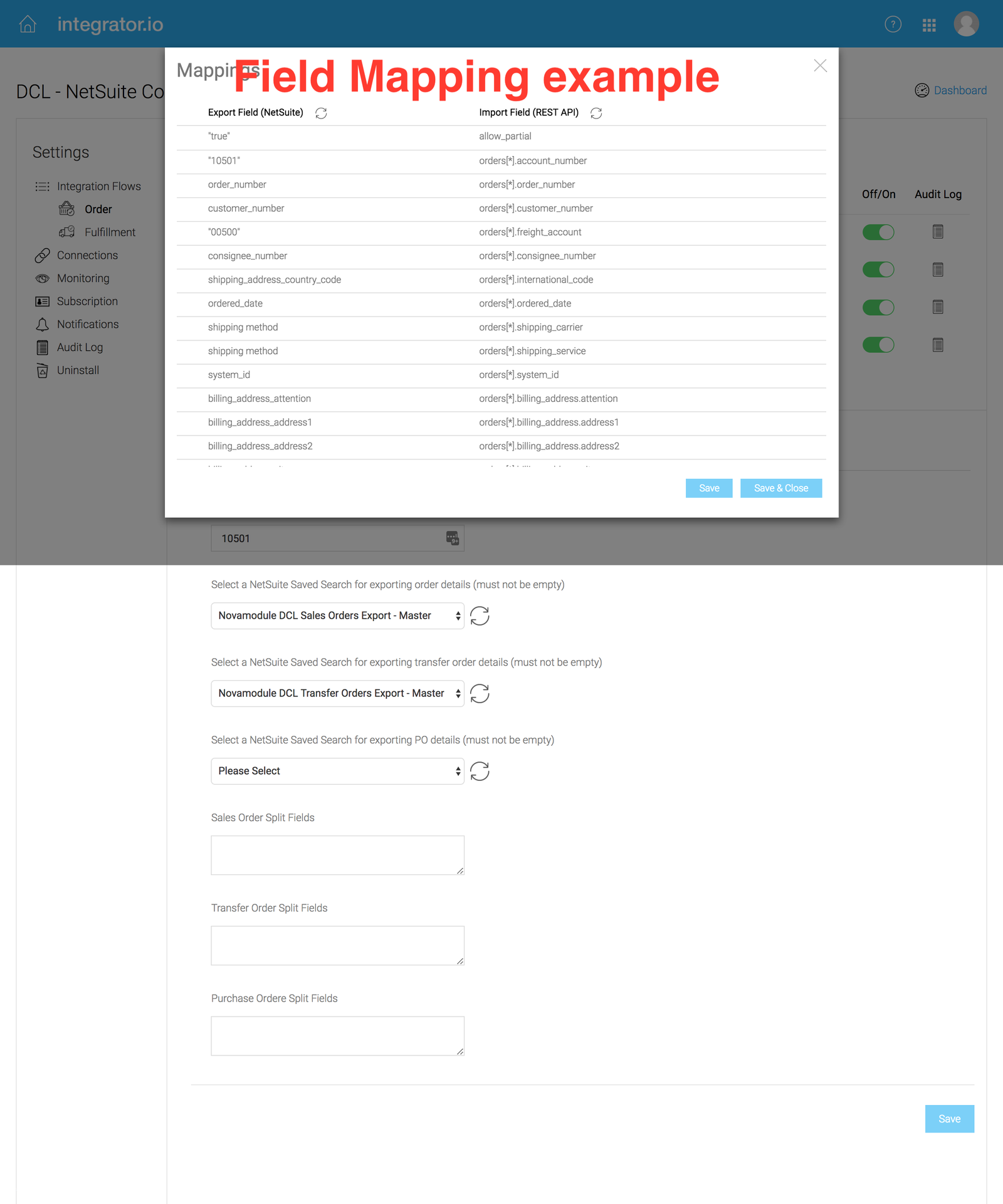Open the user profile avatar
Image resolution: width=1003 pixels, height=1204 pixels.
(x=966, y=24)
